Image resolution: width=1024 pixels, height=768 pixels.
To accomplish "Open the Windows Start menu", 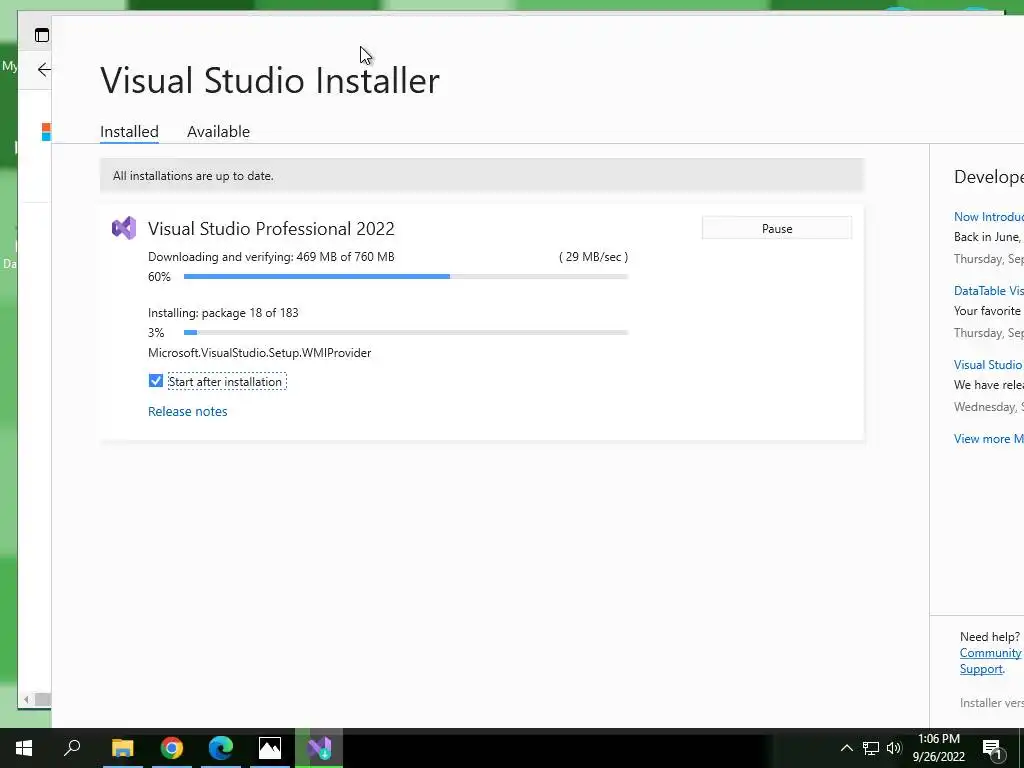I will pos(24,748).
